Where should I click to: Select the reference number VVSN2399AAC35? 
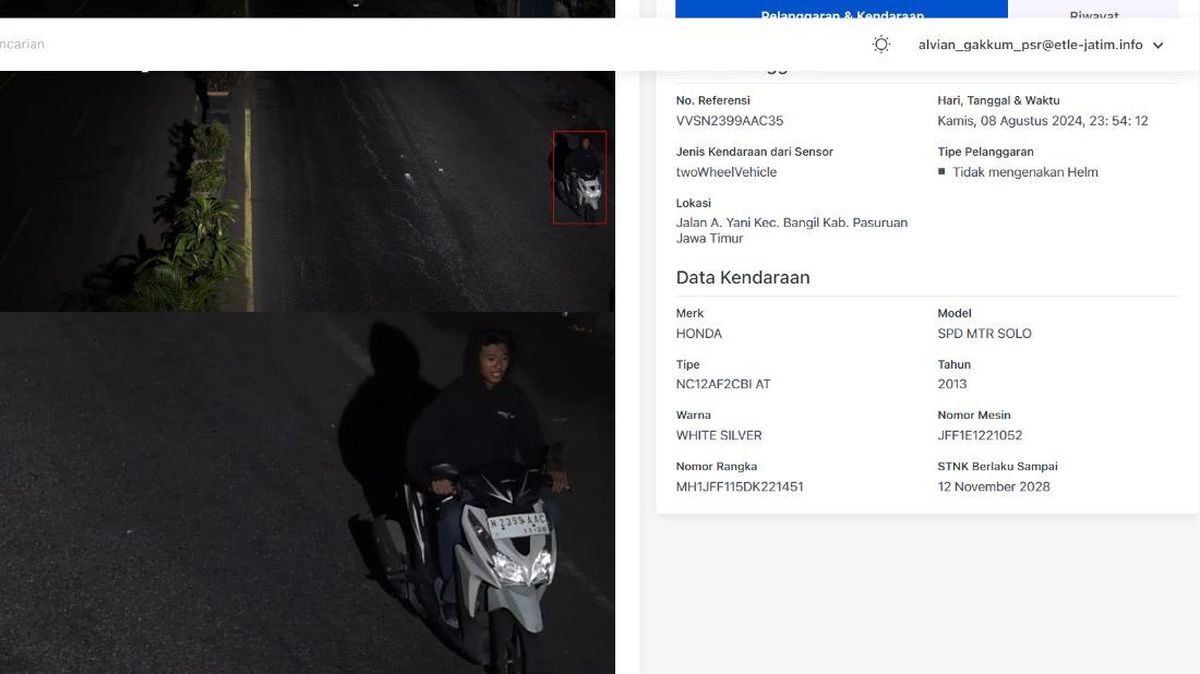click(x=730, y=120)
